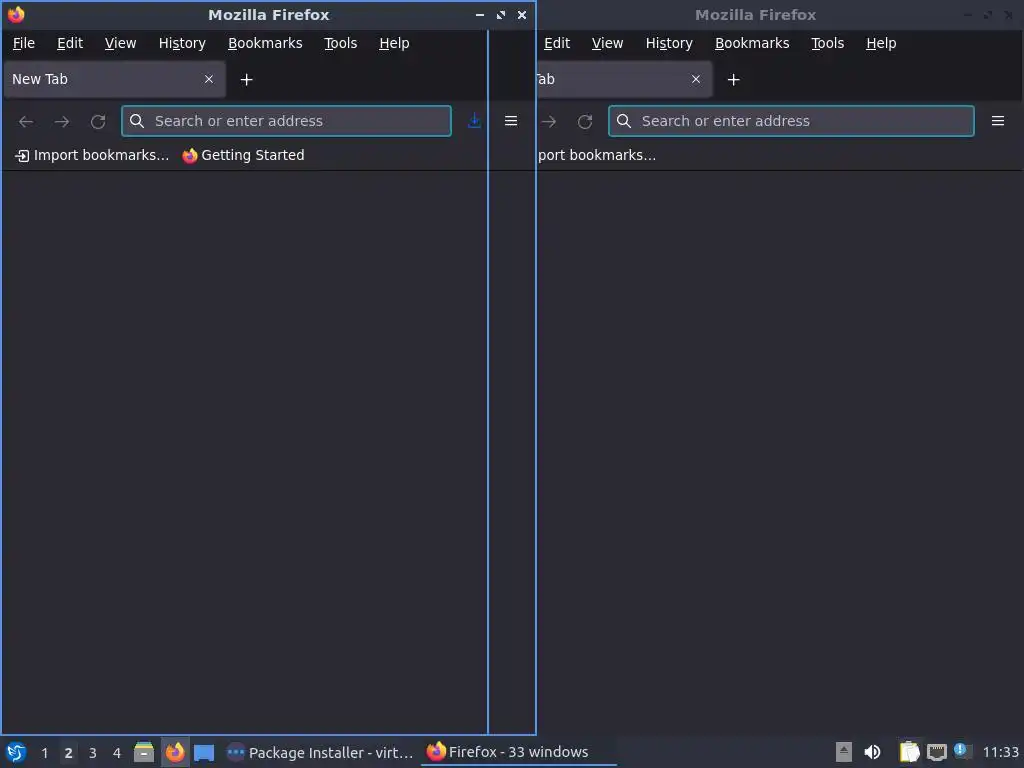The height and width of the screenshot is (768, 1024).
Task: Switch to workspace 2
Action: pyautogui.click(x=68, y=753)
